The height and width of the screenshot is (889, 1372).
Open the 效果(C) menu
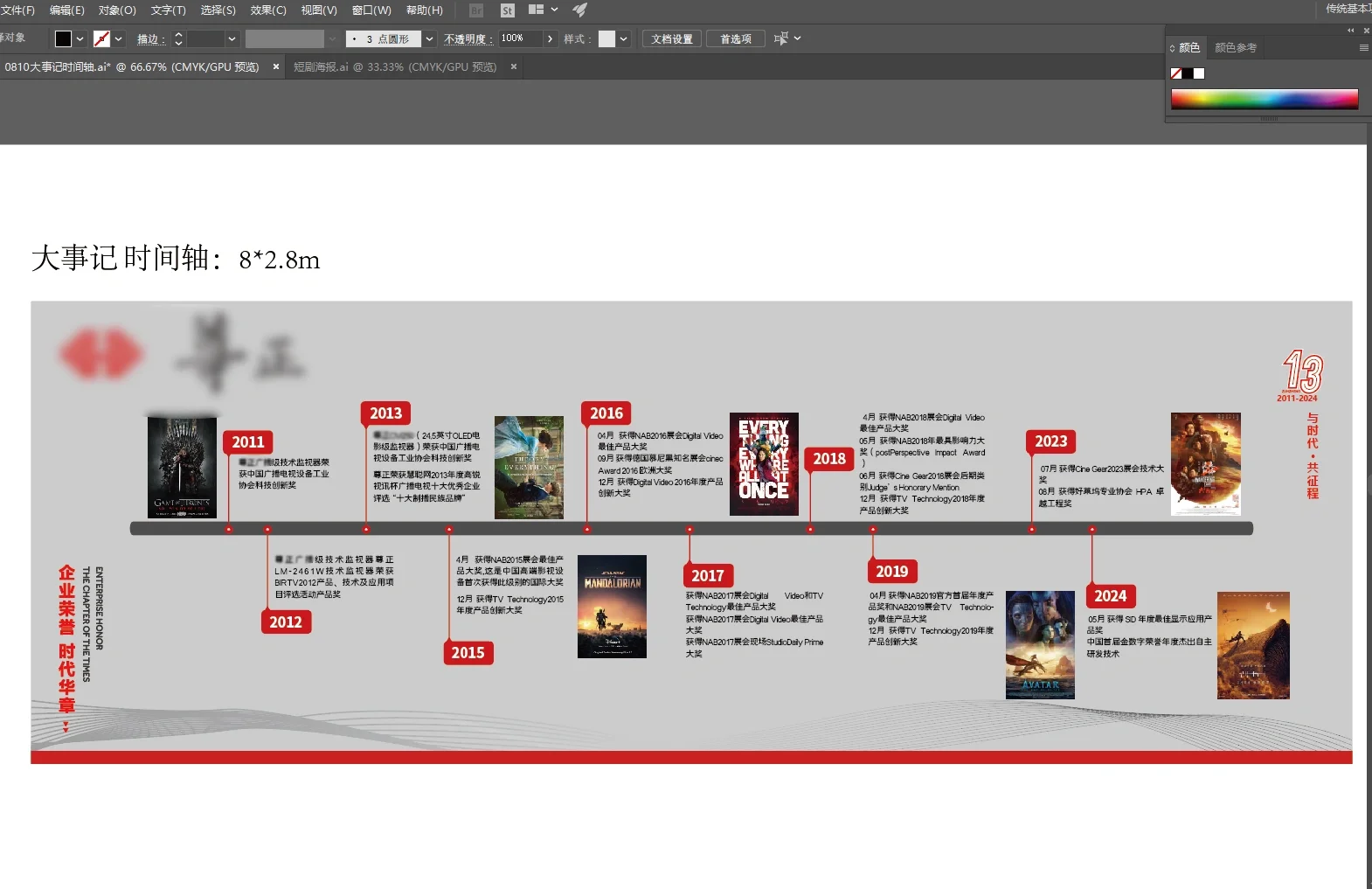268,10
